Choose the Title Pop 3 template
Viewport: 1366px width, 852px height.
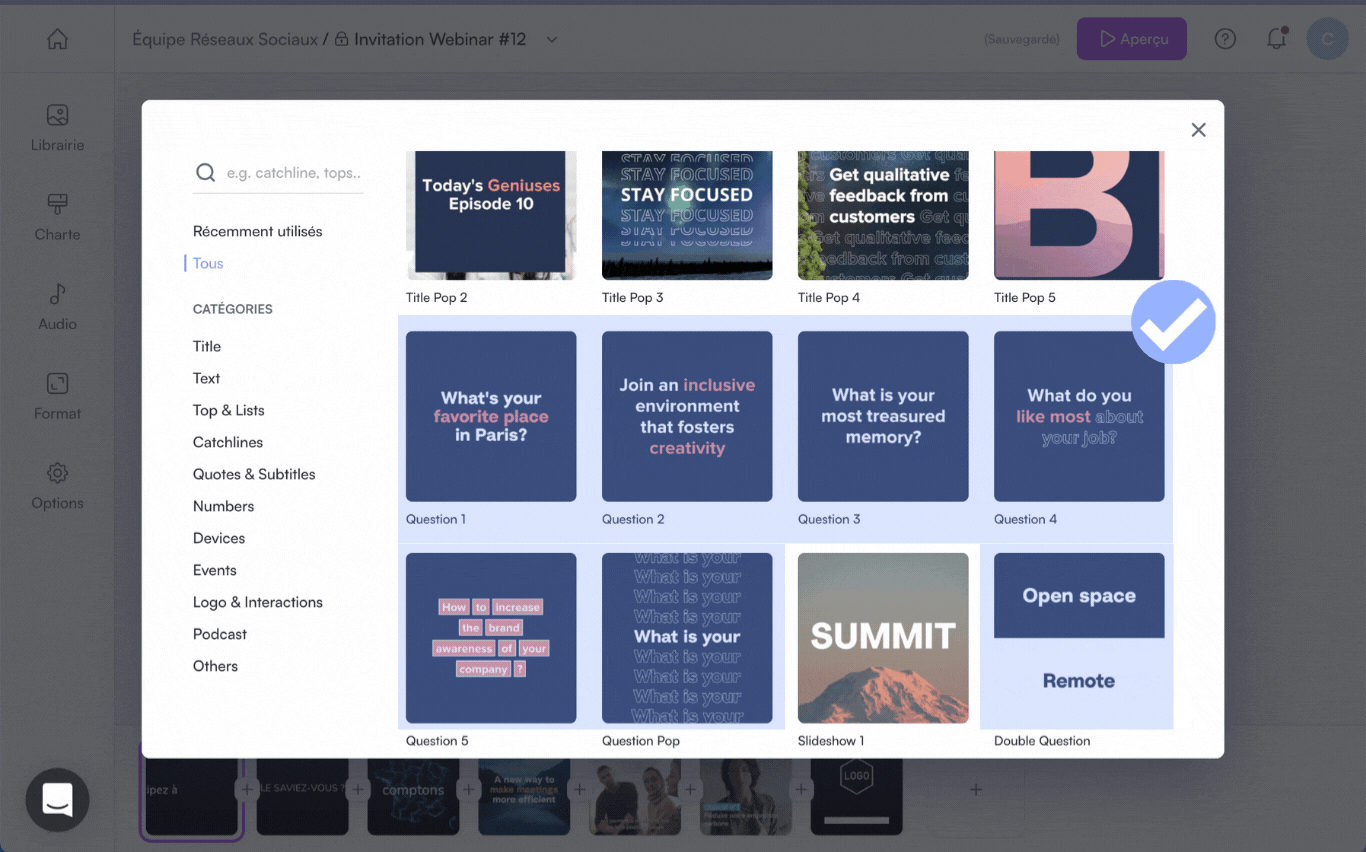click(x=687, y=215)
